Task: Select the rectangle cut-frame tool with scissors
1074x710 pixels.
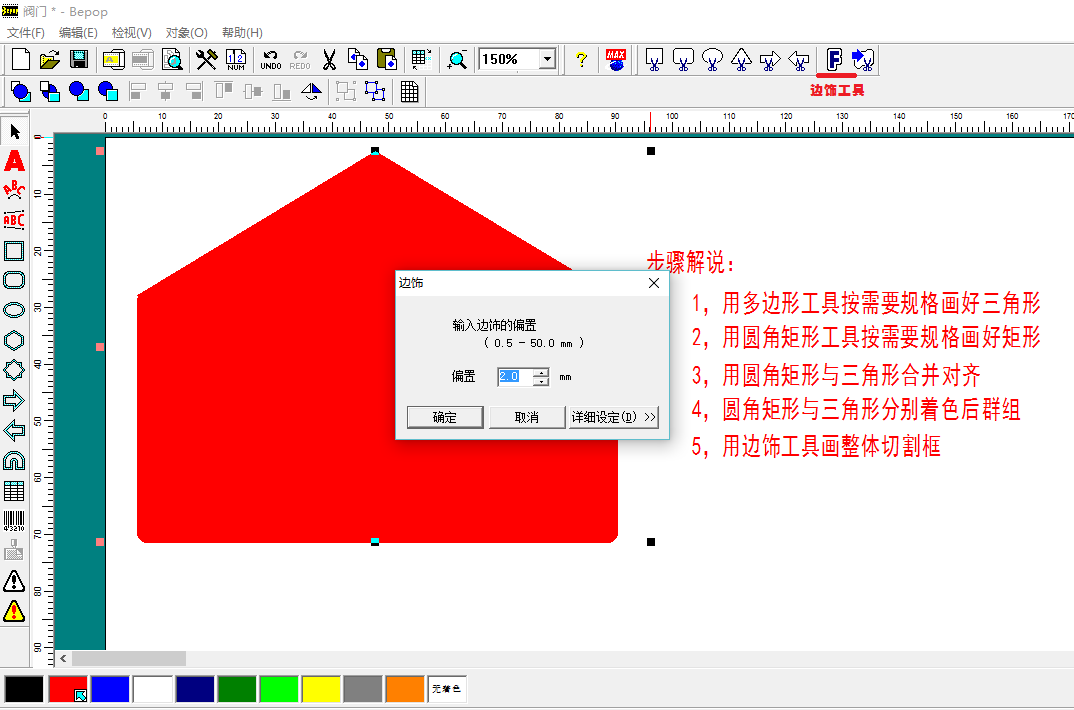Action: point(654,60)
